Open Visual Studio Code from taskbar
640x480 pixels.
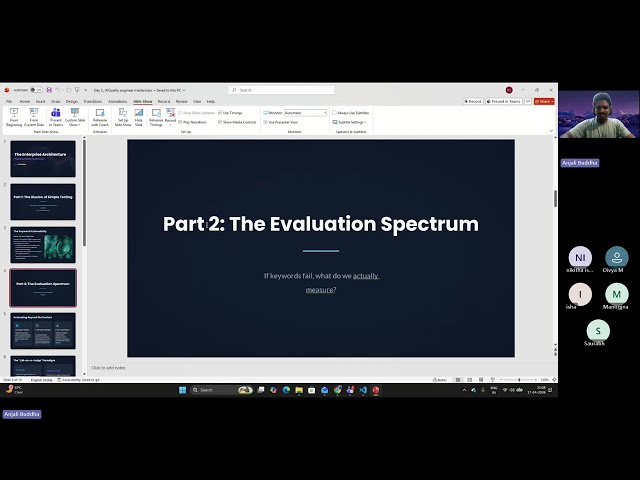click(x=363, y=390)
